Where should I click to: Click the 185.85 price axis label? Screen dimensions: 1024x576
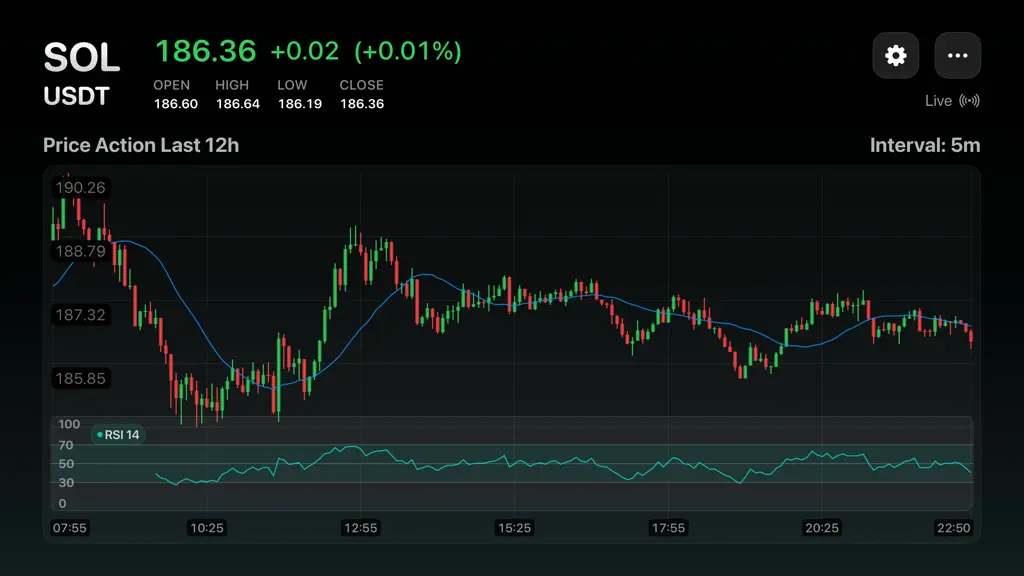[80, 379]
